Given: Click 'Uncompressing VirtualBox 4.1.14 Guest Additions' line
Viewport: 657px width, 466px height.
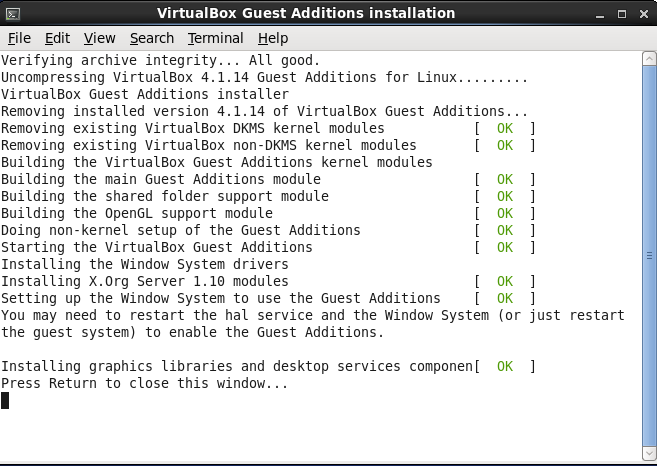Looking at the screenshot, I should click(x=264, y=78).
